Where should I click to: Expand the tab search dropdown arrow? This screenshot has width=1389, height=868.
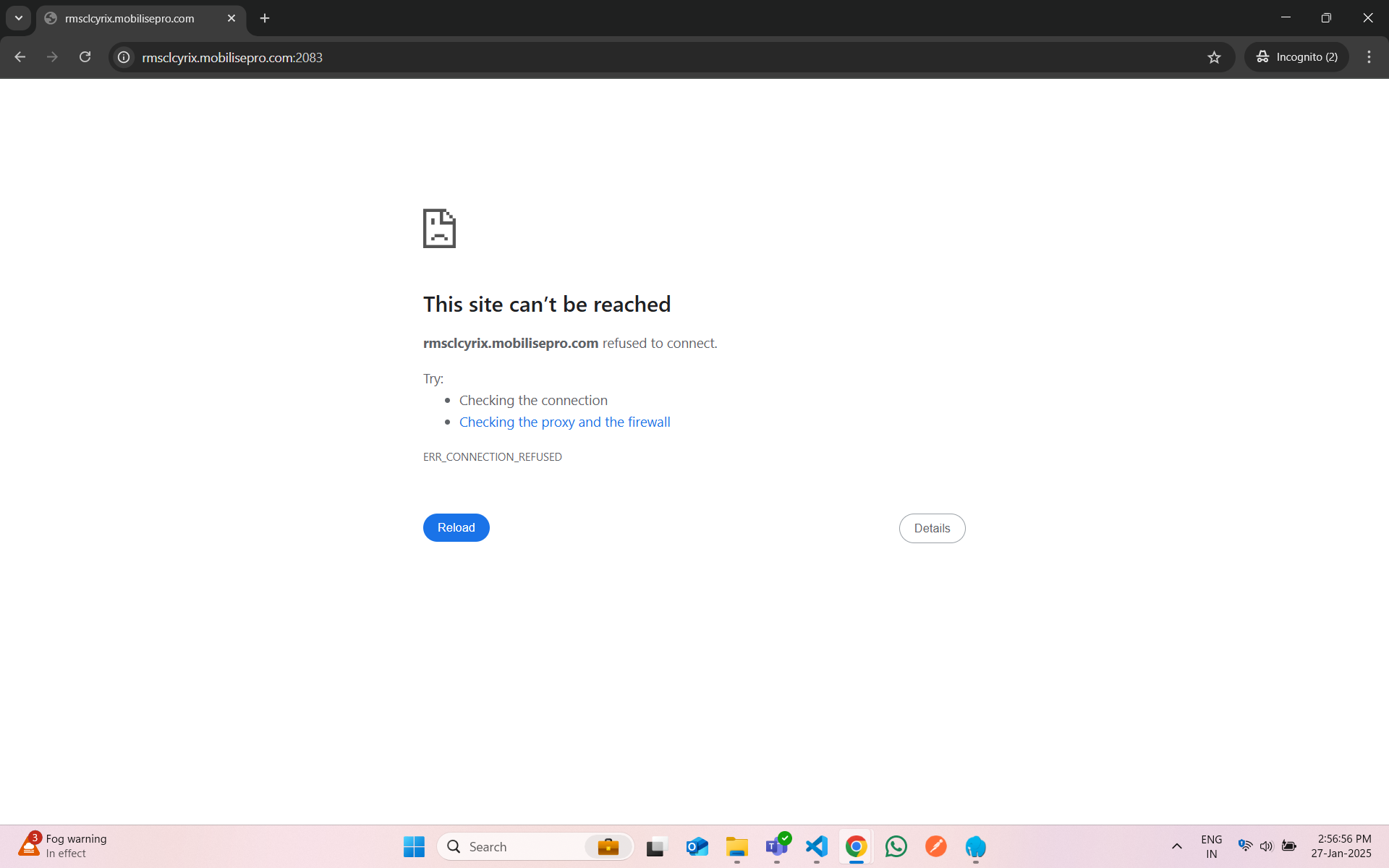pos(19,18)
